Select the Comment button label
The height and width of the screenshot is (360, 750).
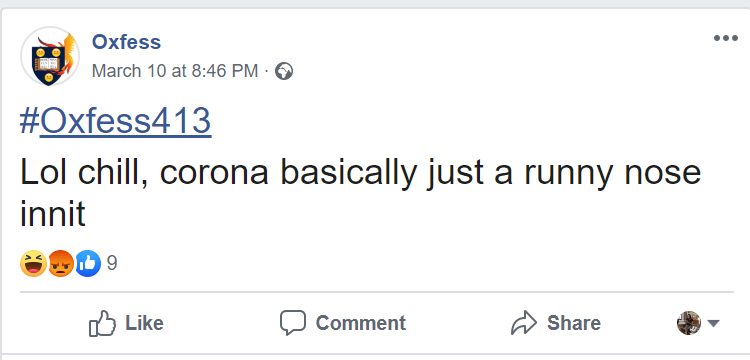(361, 323)
